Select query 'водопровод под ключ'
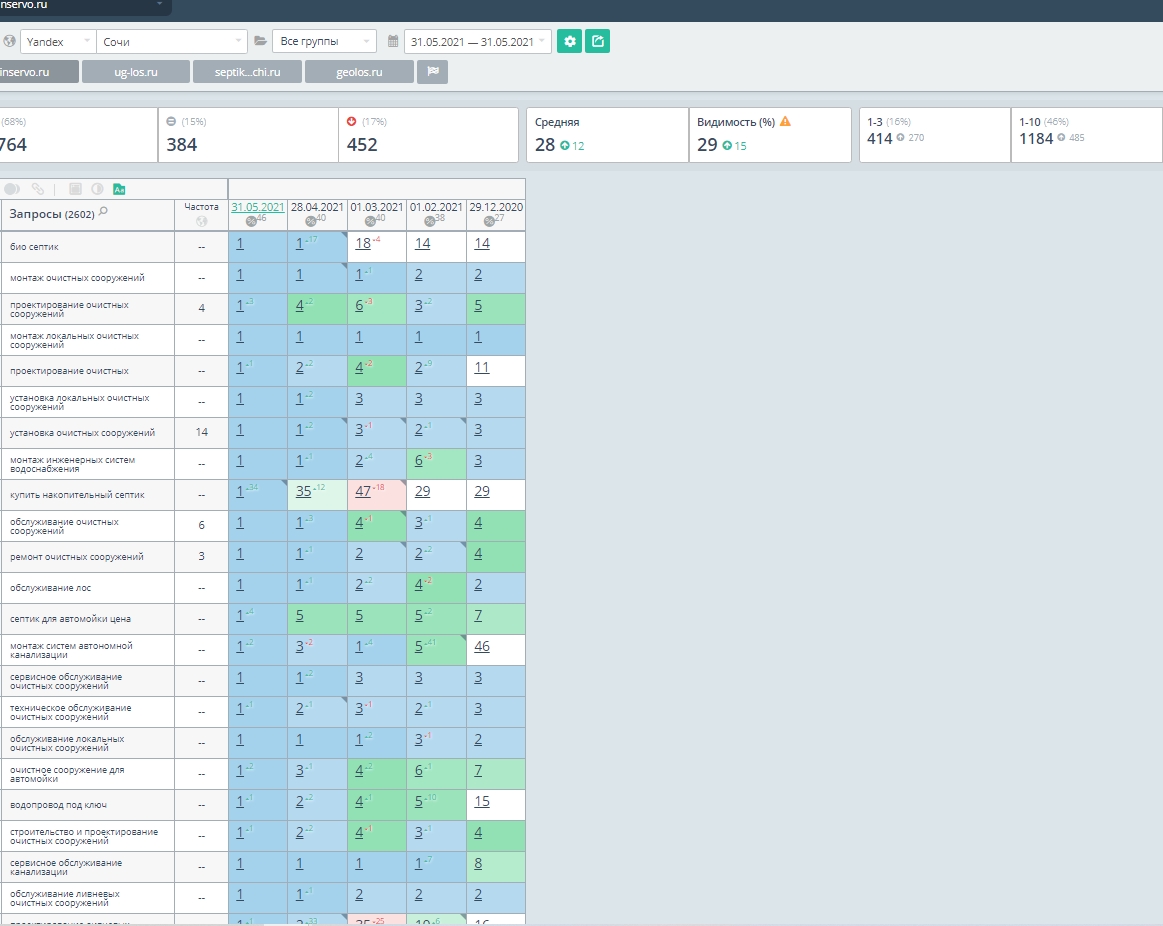 [x=58, y=804]
